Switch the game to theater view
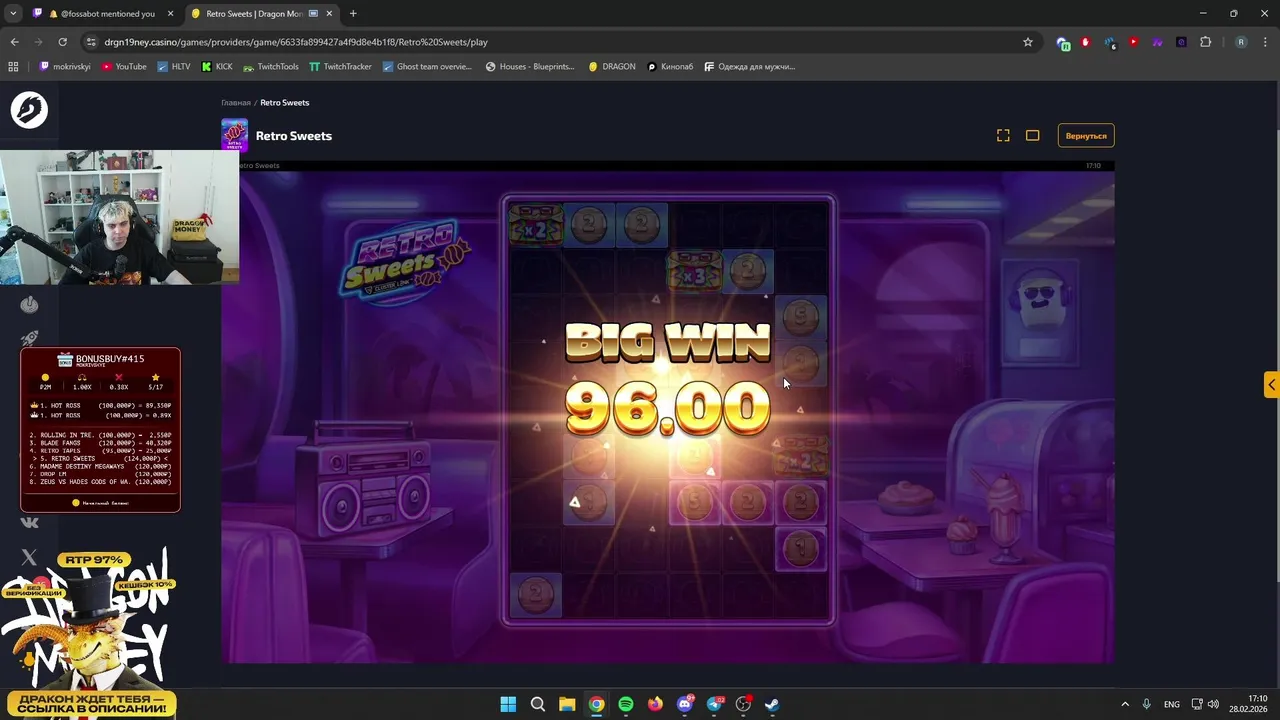 click(x=1033, y=135)
